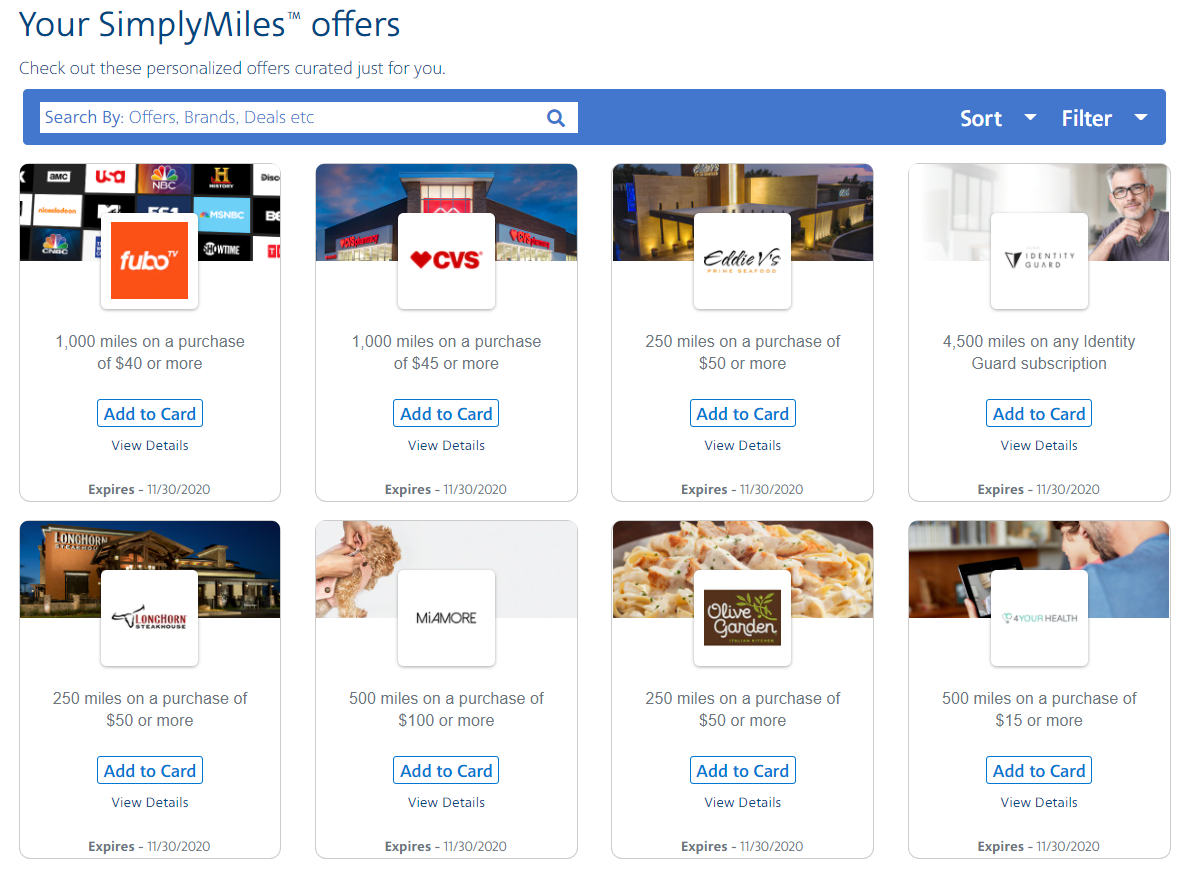Click the 4YourHealth offer expiry date
This screenshot has height=875, width=1184.
1039,846
